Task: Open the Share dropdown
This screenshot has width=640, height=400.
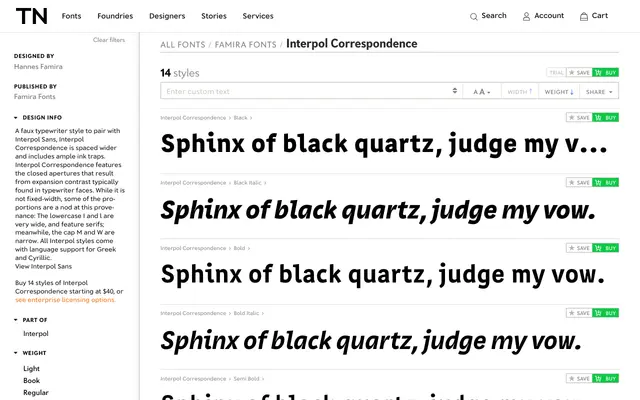Action: pyautogui.click(x=599, y=92)
